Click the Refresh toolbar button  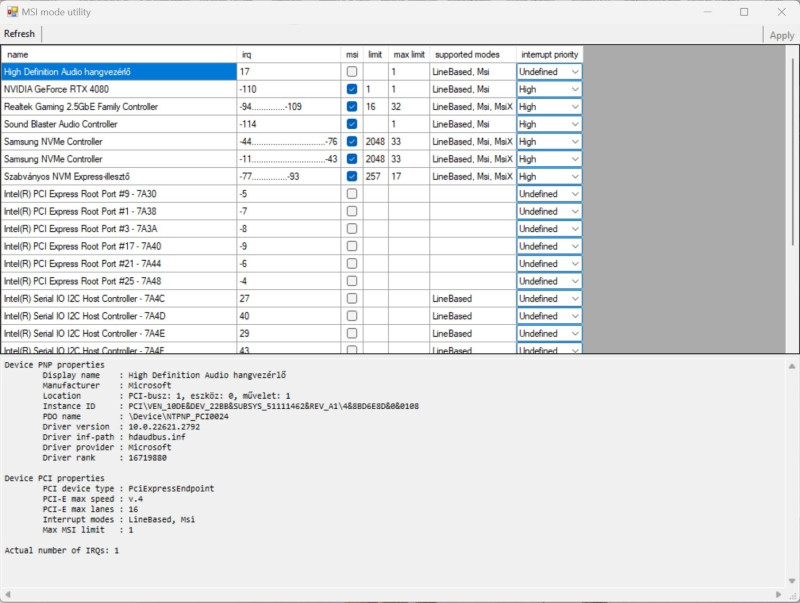[x=19, y=34]
